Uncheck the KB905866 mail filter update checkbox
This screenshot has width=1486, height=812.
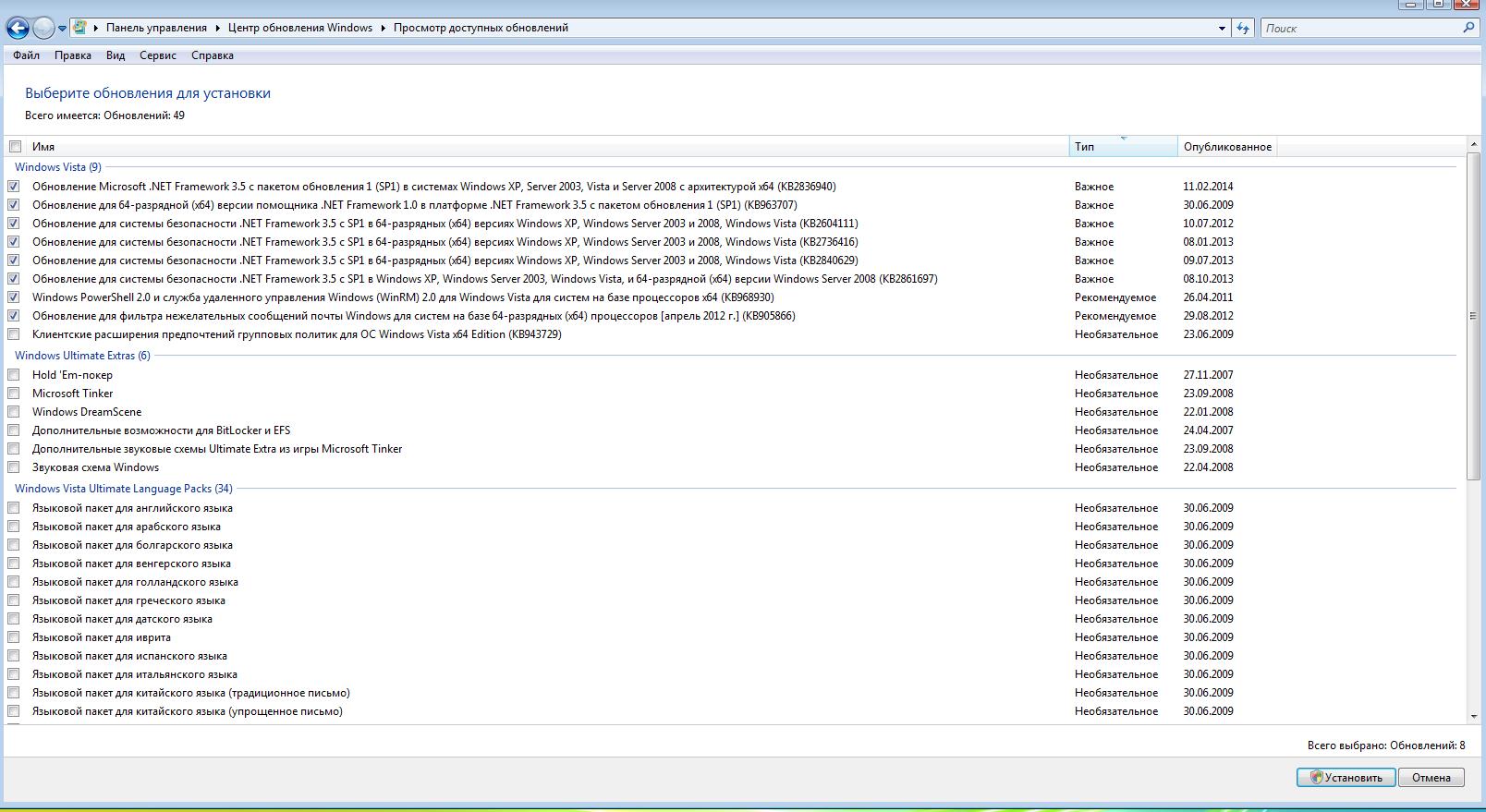click(14, 316)
